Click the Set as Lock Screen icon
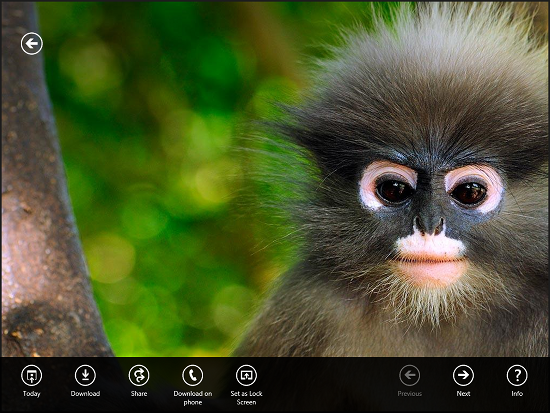The image size is (550, 413). (x=246, y=375)
